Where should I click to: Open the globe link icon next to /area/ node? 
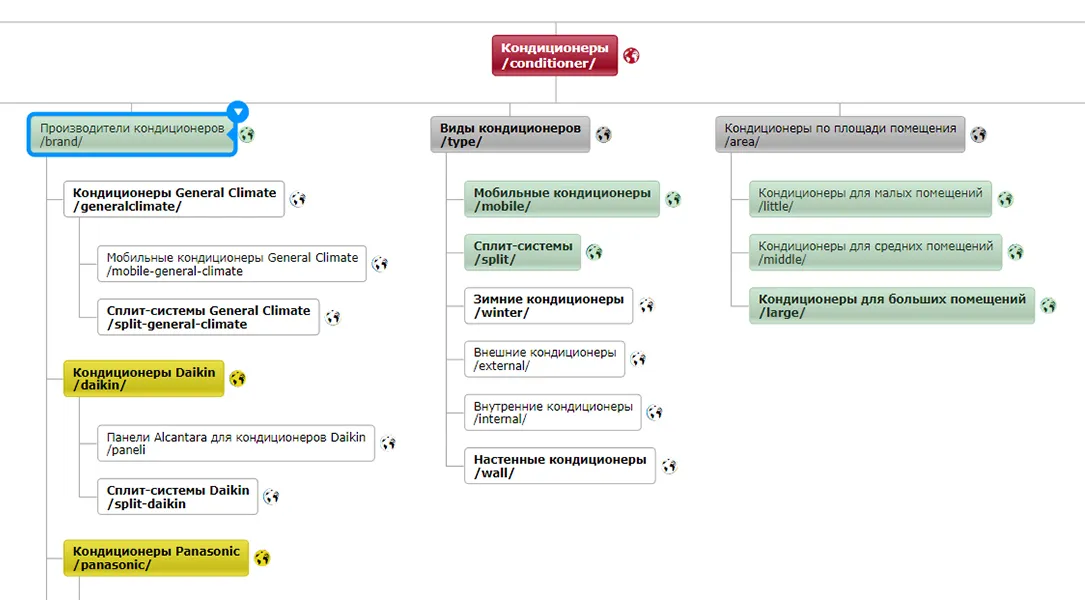978,135
